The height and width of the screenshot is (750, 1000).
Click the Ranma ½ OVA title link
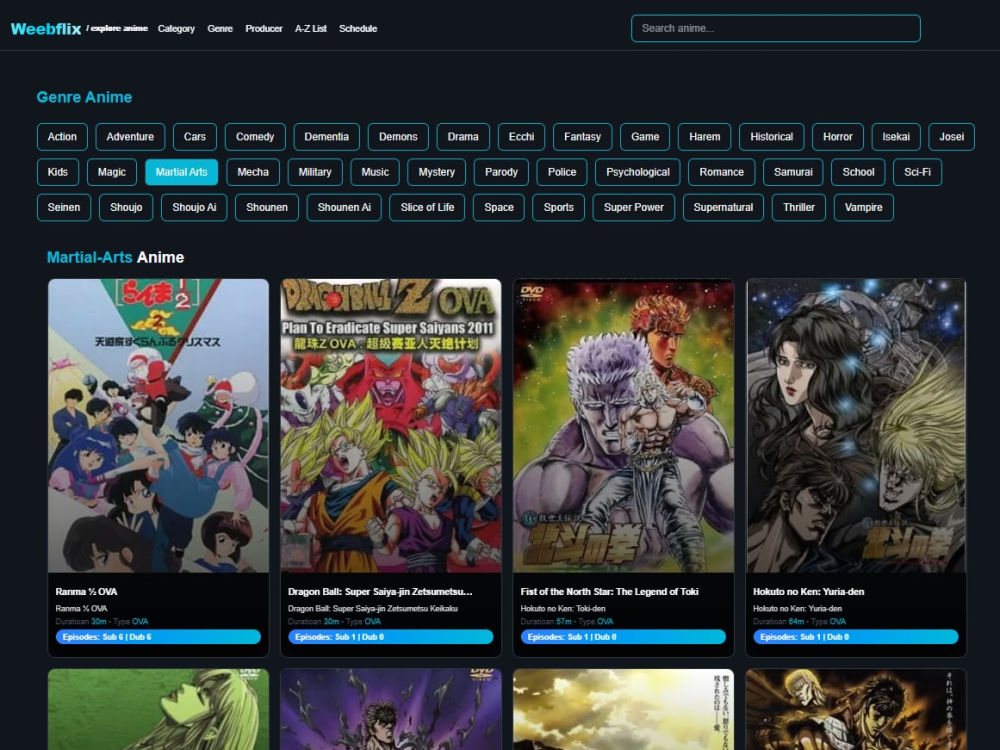click(x=86, y=592)
